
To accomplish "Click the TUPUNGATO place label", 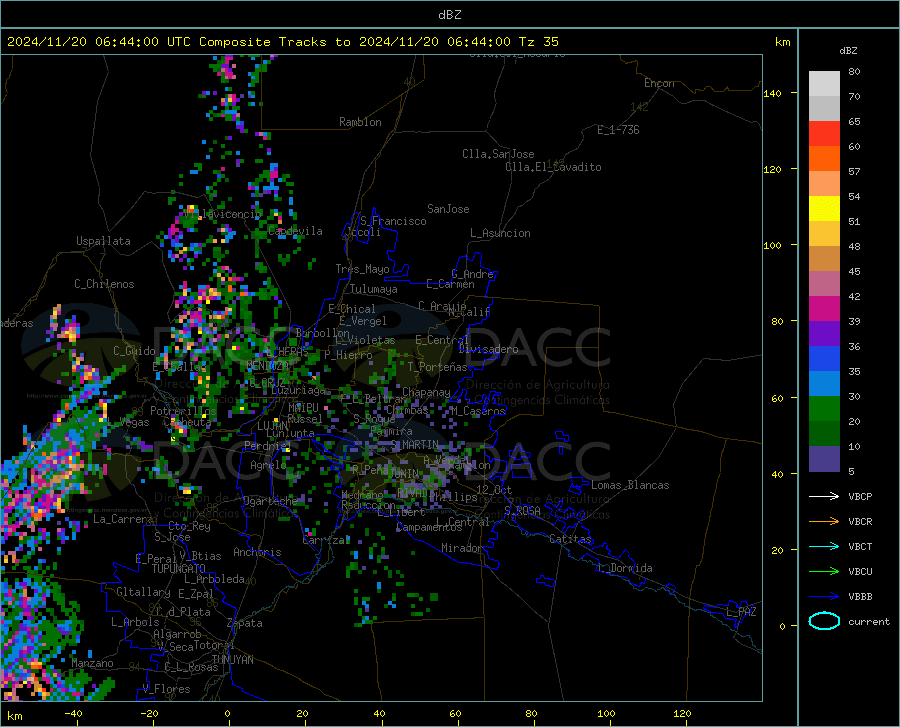I will tap(179, 569).
